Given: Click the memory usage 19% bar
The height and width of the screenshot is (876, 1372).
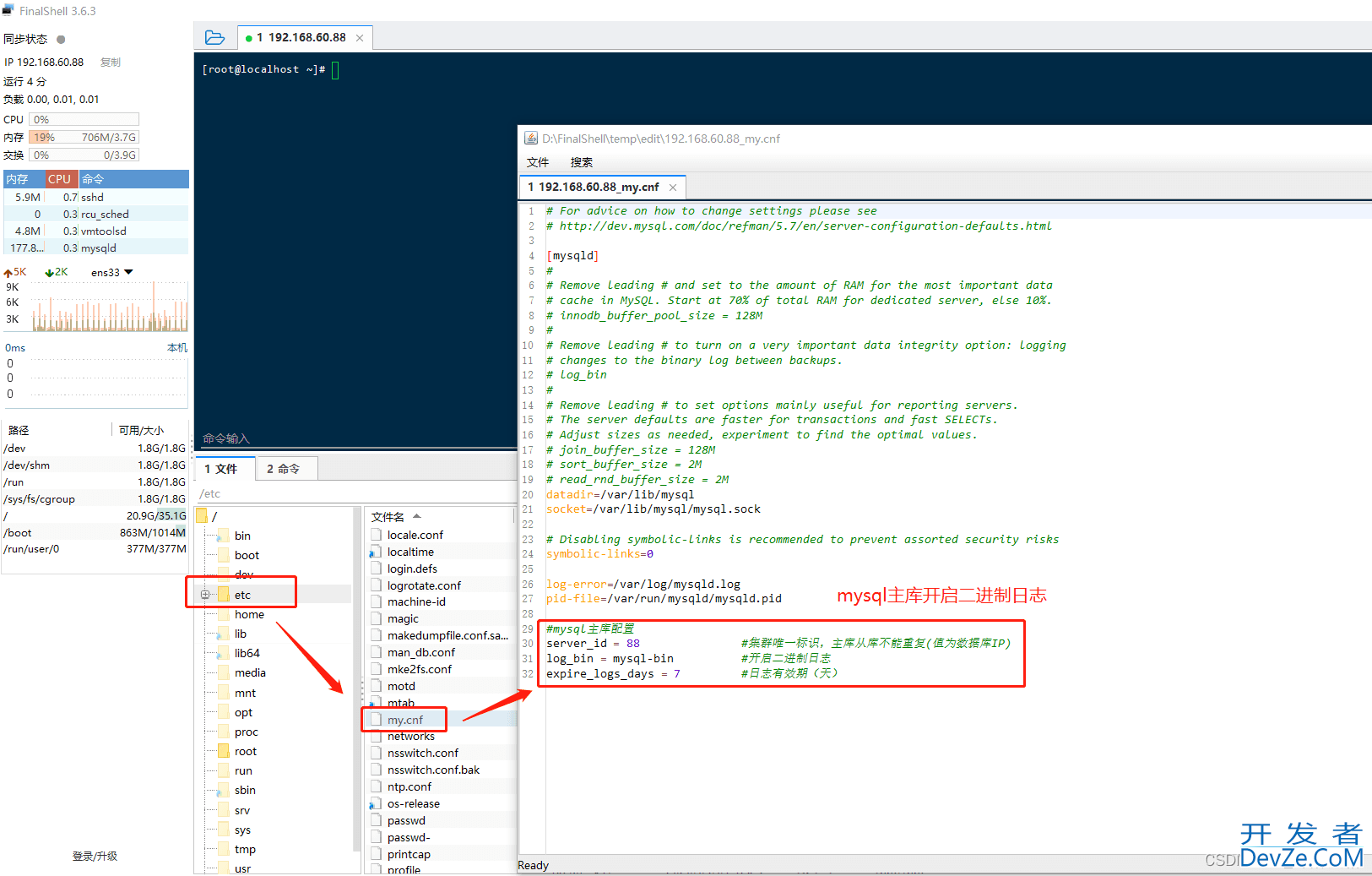Looking at the screenshot, I should click(84, 137).
